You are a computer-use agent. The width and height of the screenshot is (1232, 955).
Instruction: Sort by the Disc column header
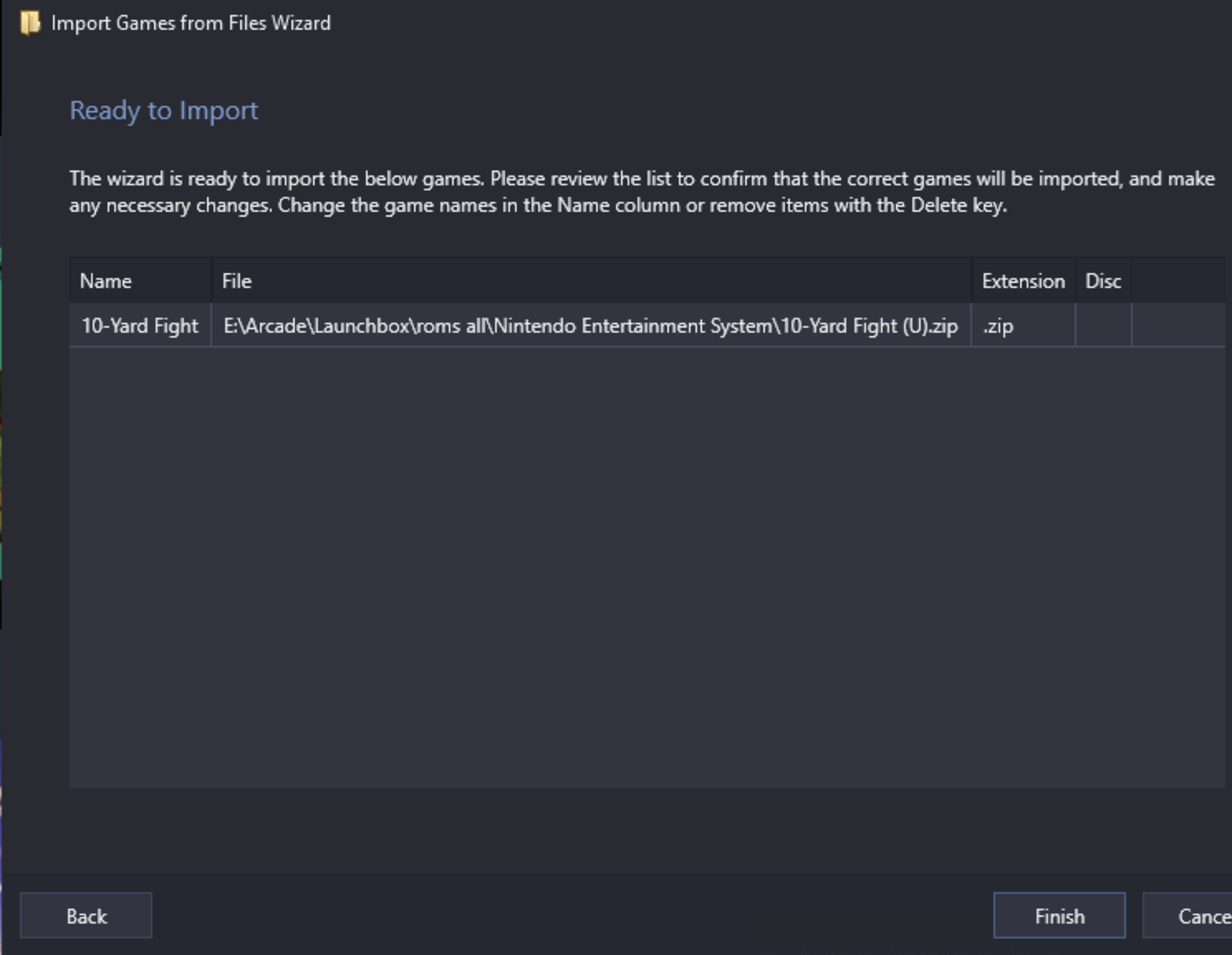1103,281
